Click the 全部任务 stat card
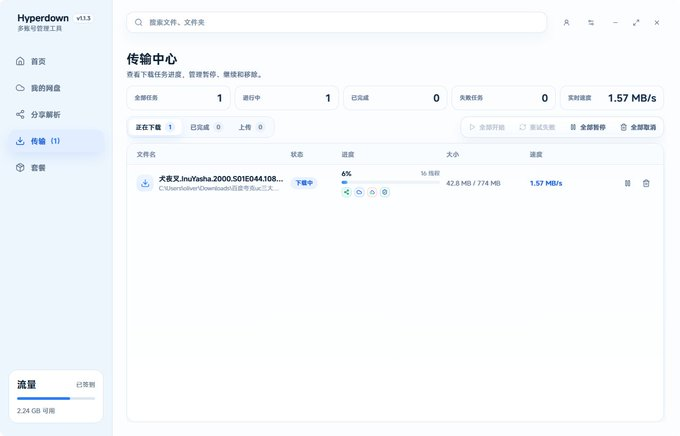680x436 pixels. 178,98
